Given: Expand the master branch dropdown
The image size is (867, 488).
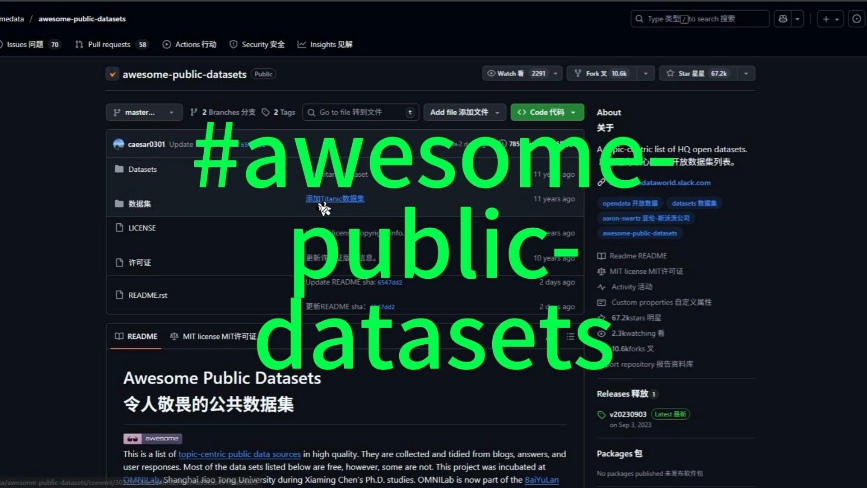Looking at the screenshot, I should (145, 113).
